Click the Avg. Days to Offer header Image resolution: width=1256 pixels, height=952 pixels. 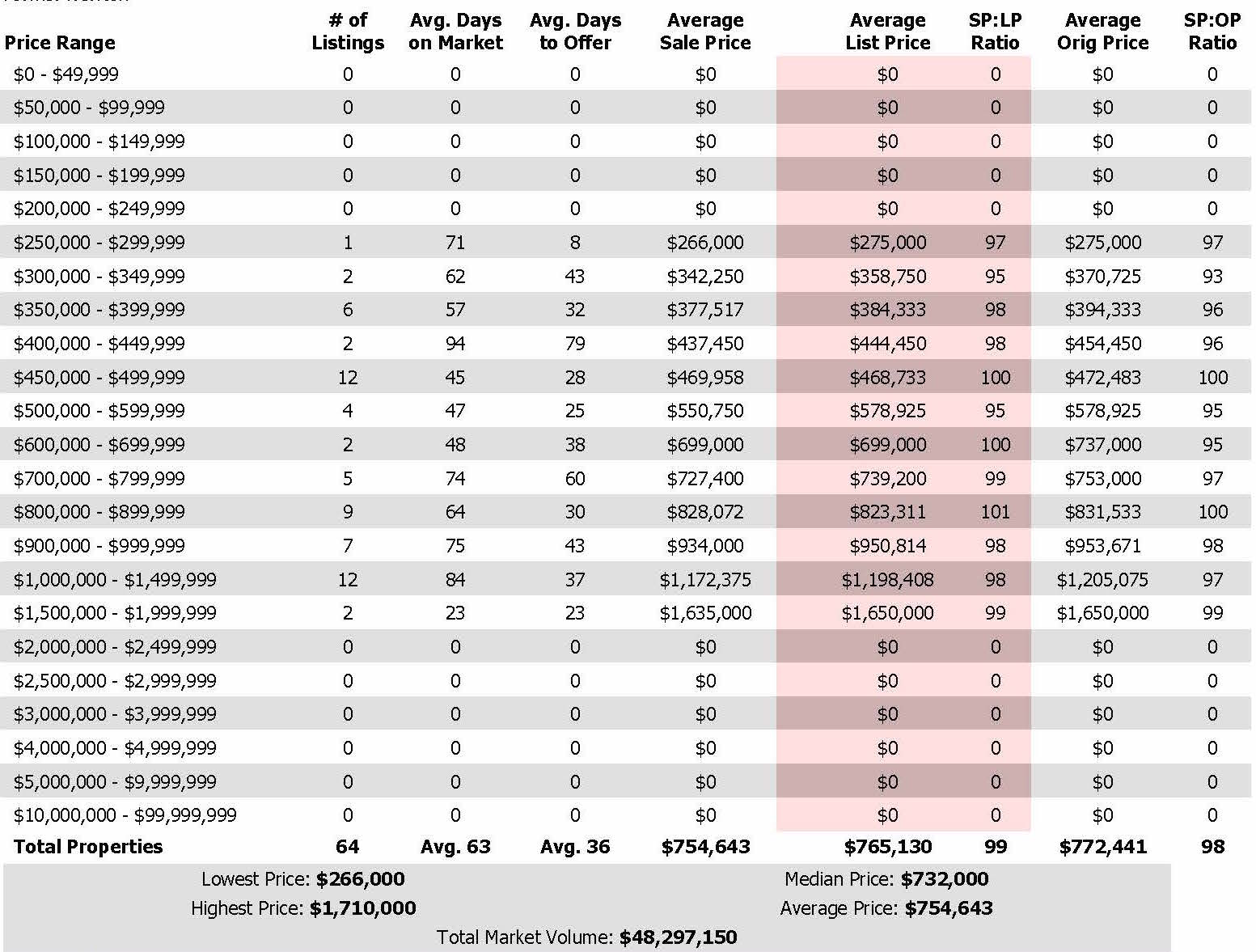pyautogui.click(x=575, y=32)
